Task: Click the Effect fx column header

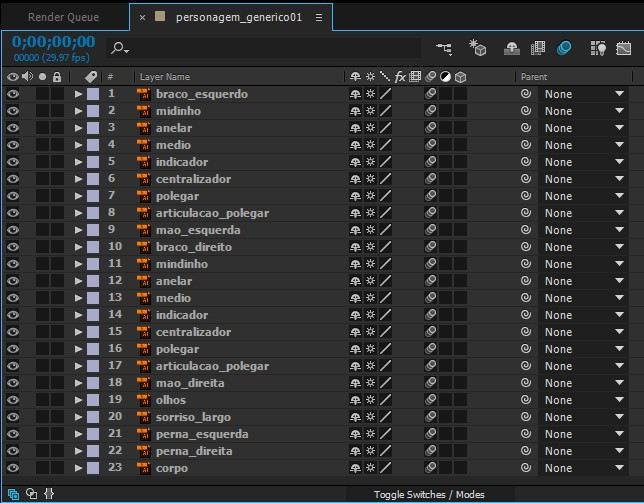Action: click(400, 77)
